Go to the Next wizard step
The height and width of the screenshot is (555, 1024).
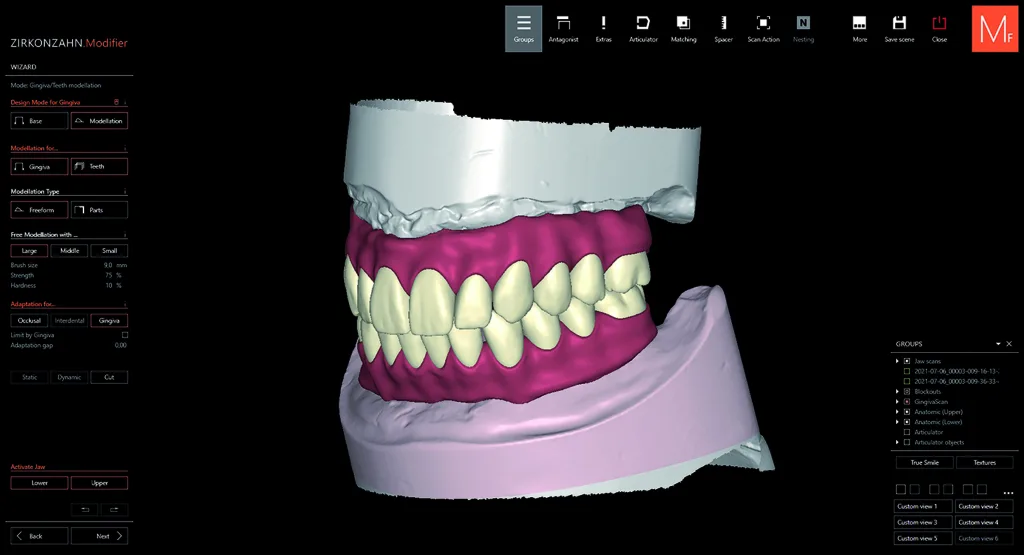click(99, 536)
